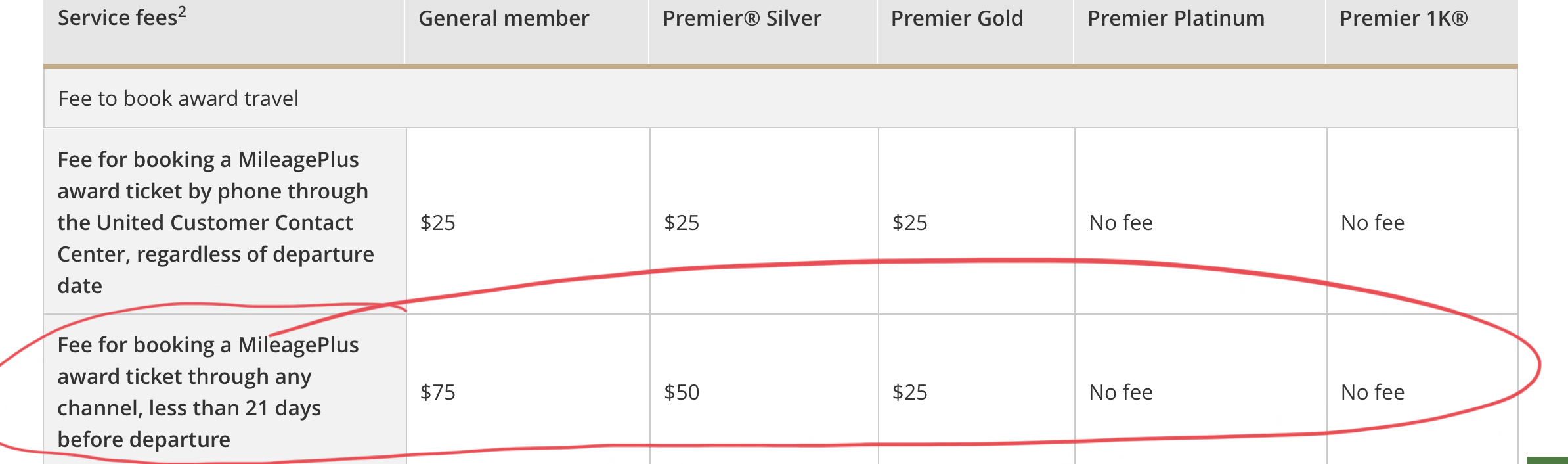Click Premier Silver $25 phone booking fee
This screenshot has width=1568, height=464.
(682, 223)
